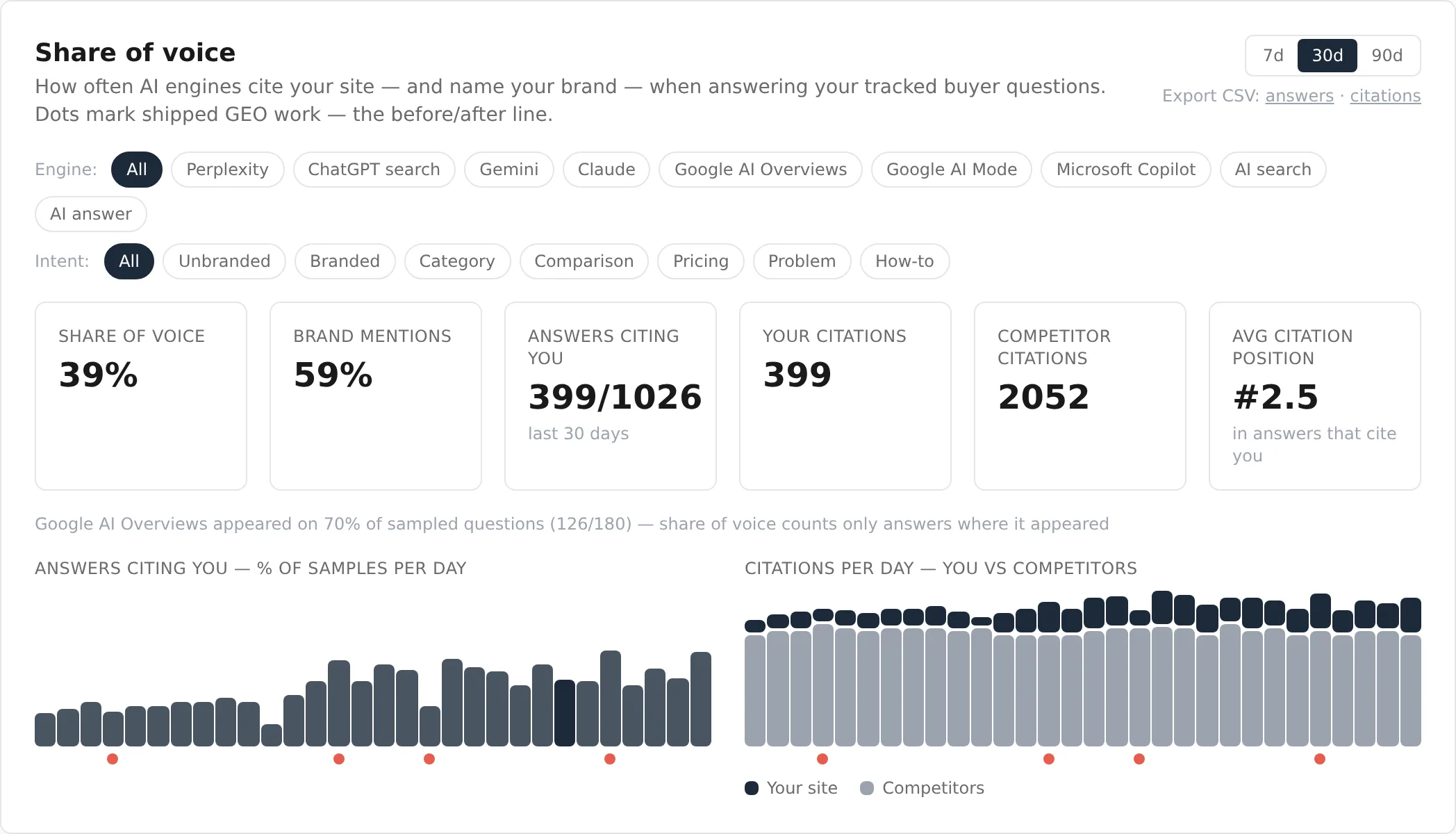Select the highlighted darkest bar in answers chart

click(x=565, y=713)
